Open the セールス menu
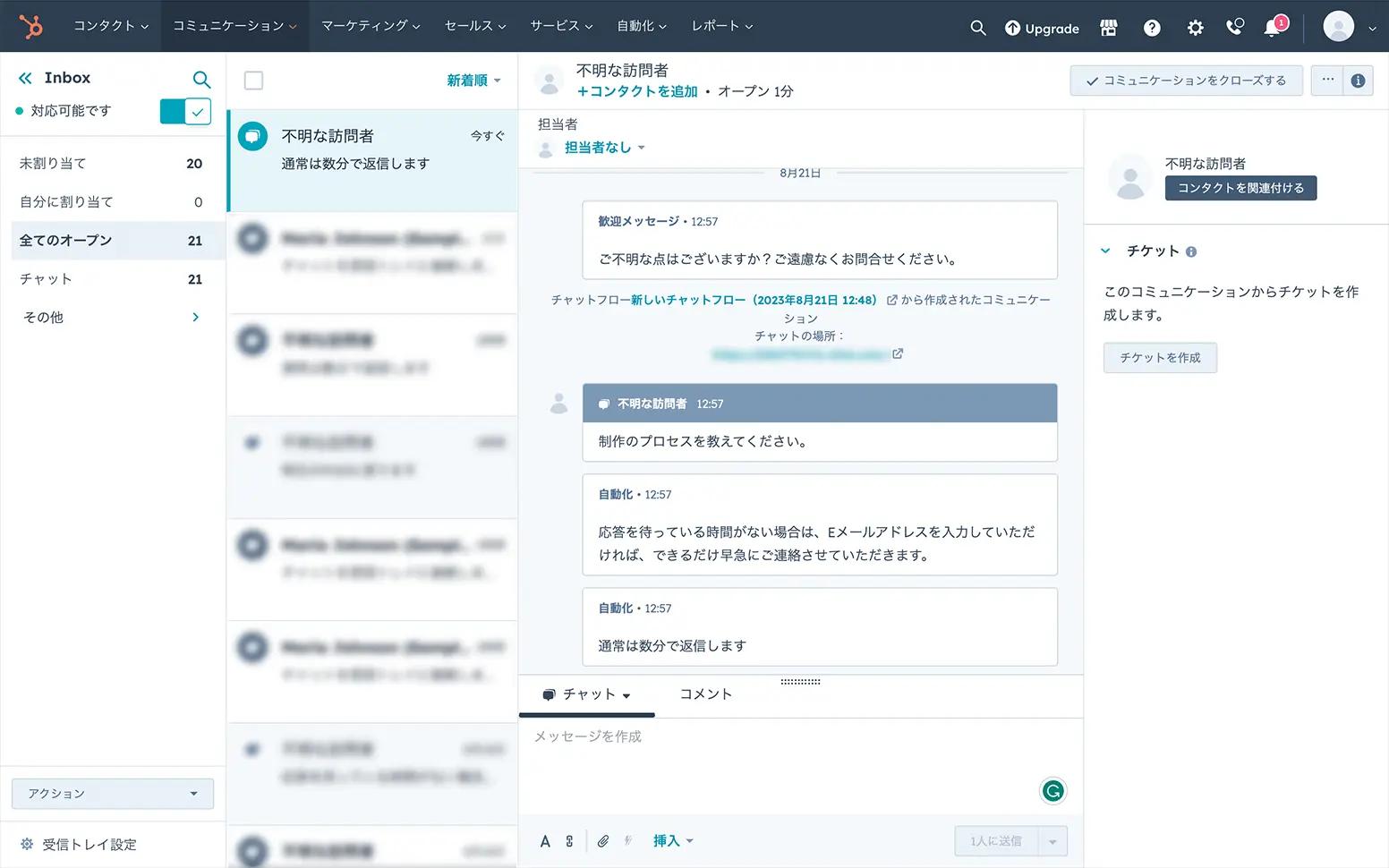 475,26
